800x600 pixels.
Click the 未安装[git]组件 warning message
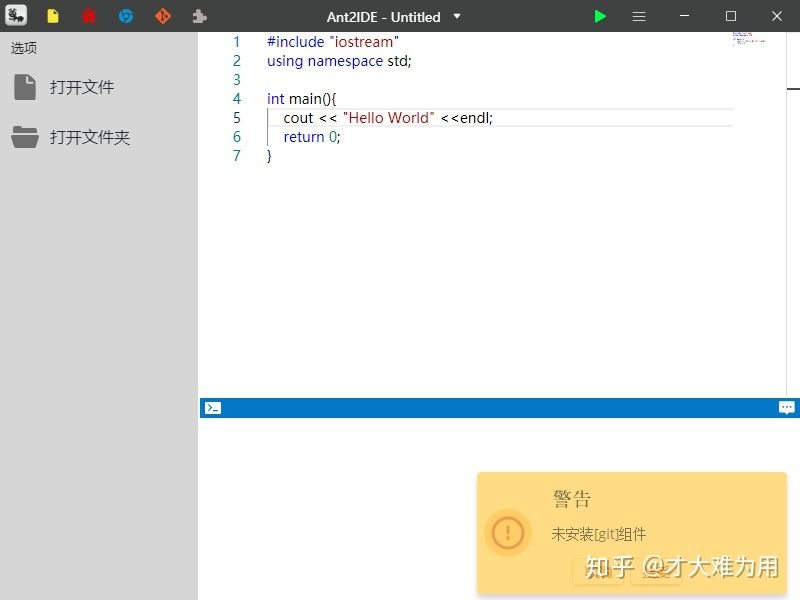[x=598, y=534]
